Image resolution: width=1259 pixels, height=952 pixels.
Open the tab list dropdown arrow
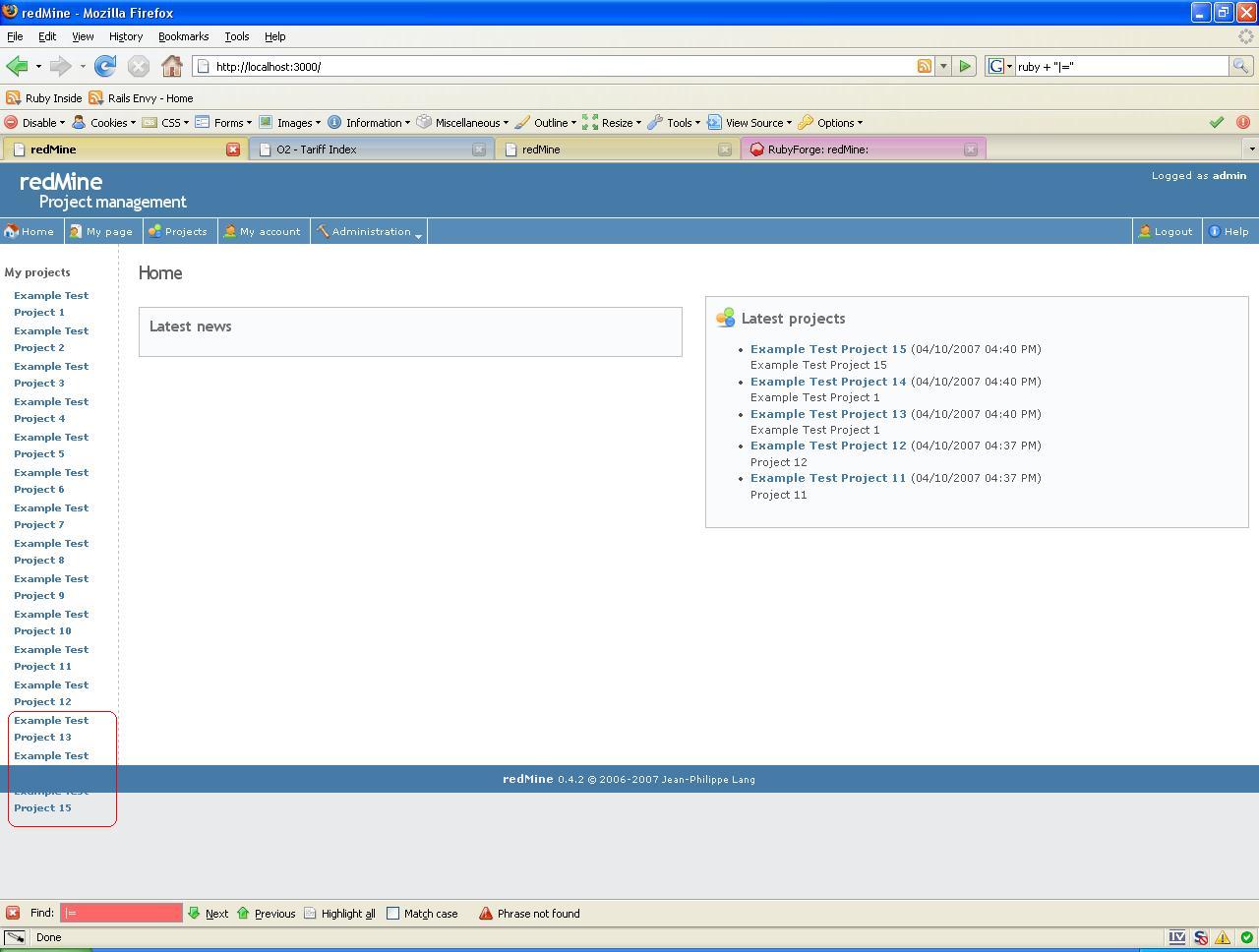pos(1251,149)
